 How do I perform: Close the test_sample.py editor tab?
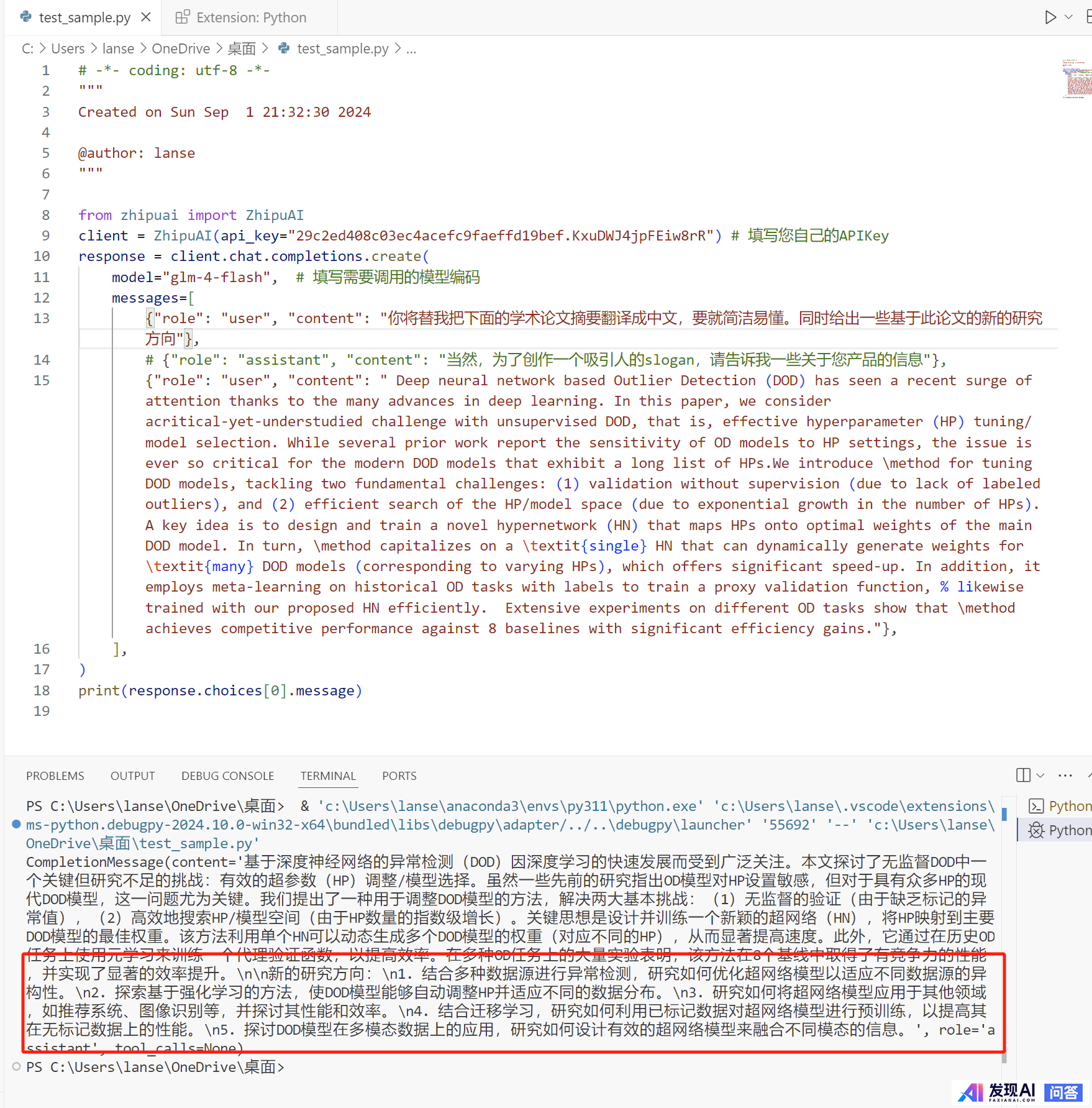point(146,17)
